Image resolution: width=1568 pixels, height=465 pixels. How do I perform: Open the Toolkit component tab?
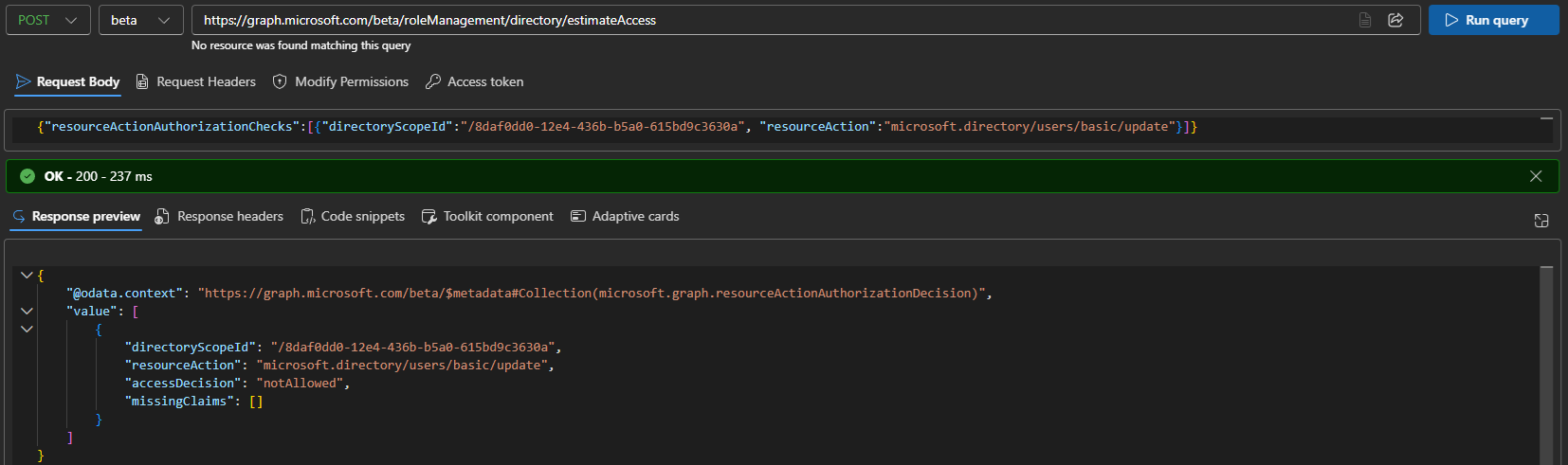tap(487, 217)
